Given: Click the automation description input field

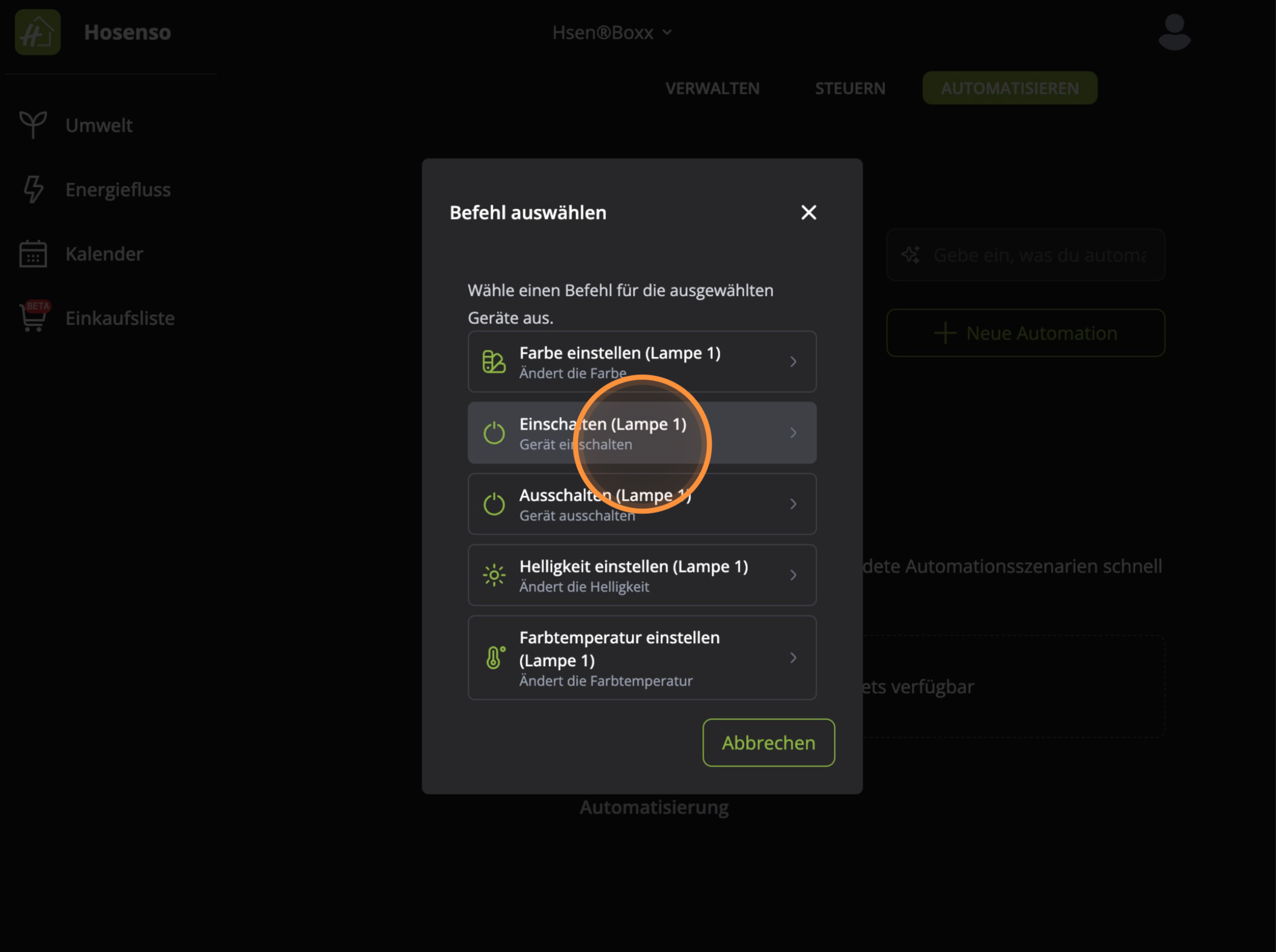Looking at the screenshot, I should [x=1038, y=255].
